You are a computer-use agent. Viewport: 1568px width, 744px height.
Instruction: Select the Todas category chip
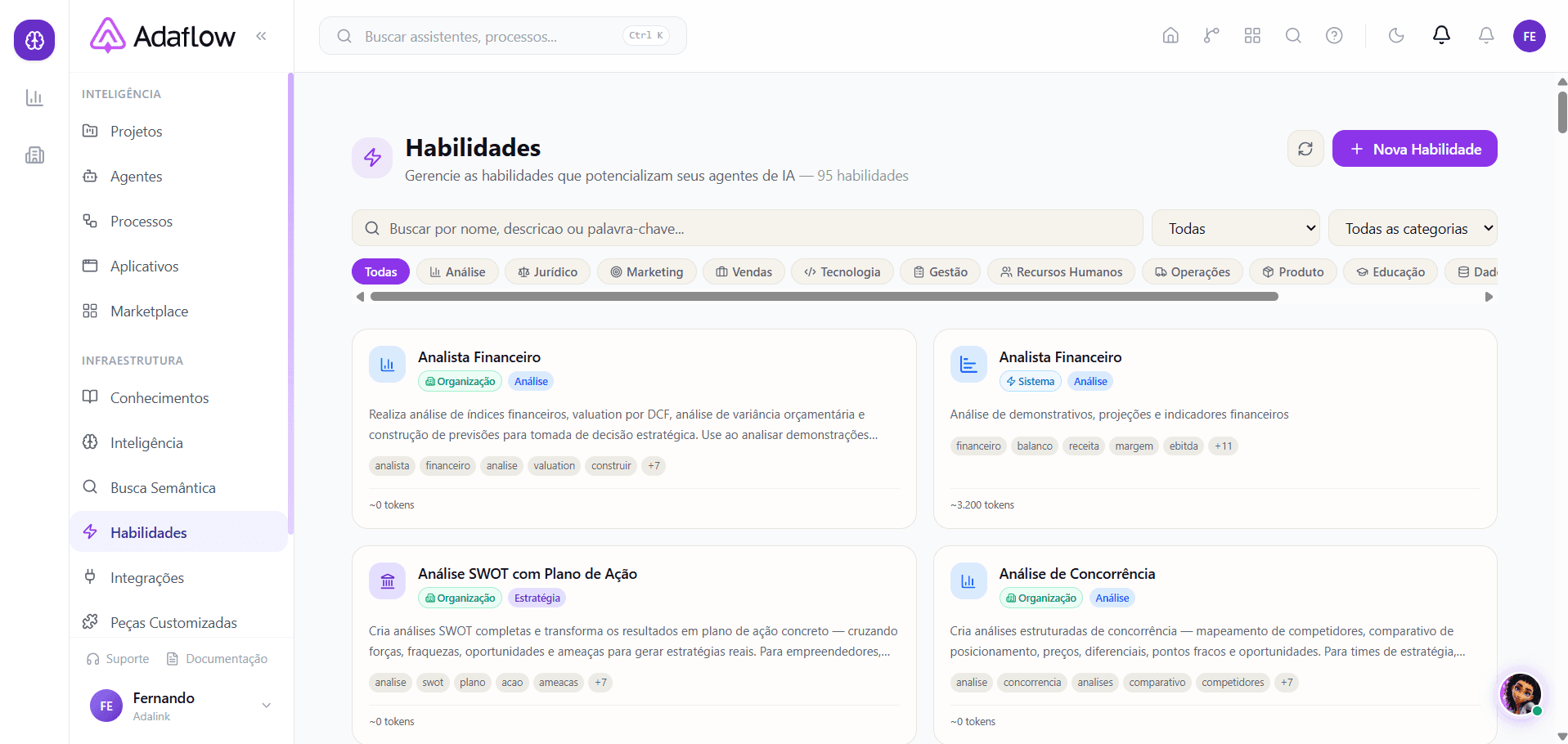(380, 272)
